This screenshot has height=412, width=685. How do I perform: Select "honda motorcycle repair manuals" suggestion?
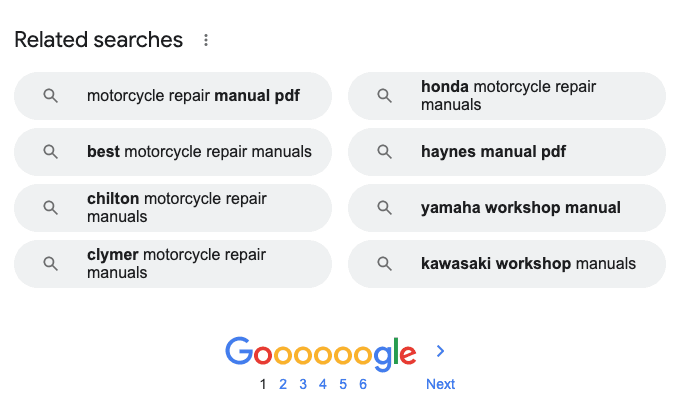coord(508,96)
